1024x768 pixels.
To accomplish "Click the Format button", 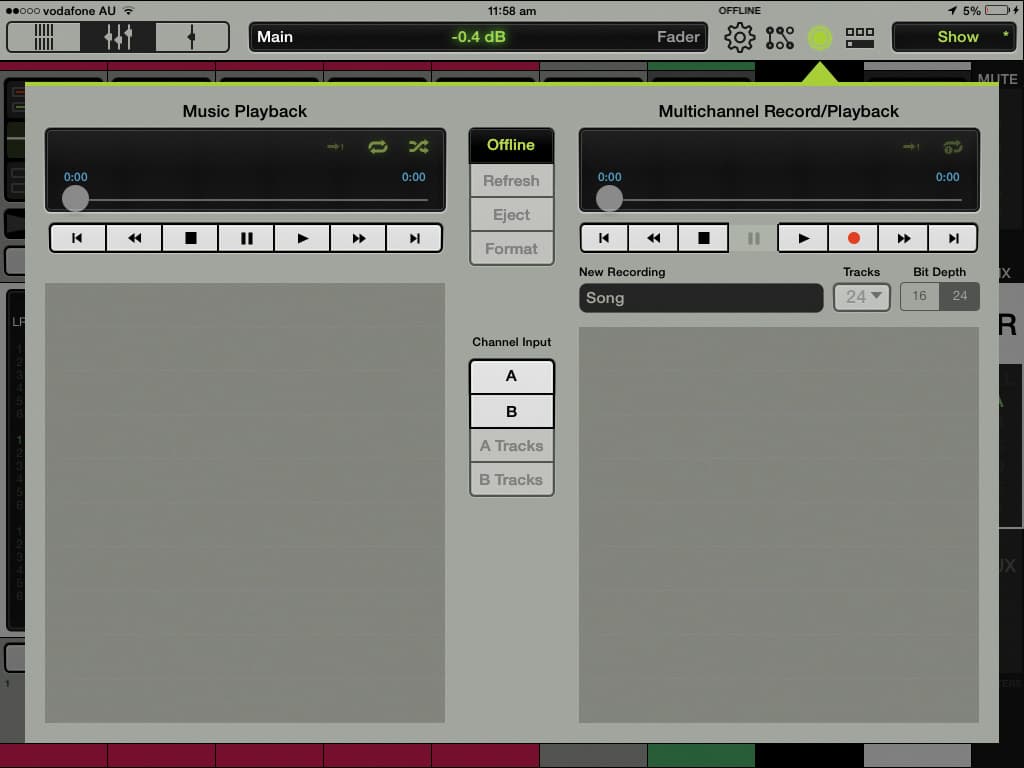I will coord(511,248).
